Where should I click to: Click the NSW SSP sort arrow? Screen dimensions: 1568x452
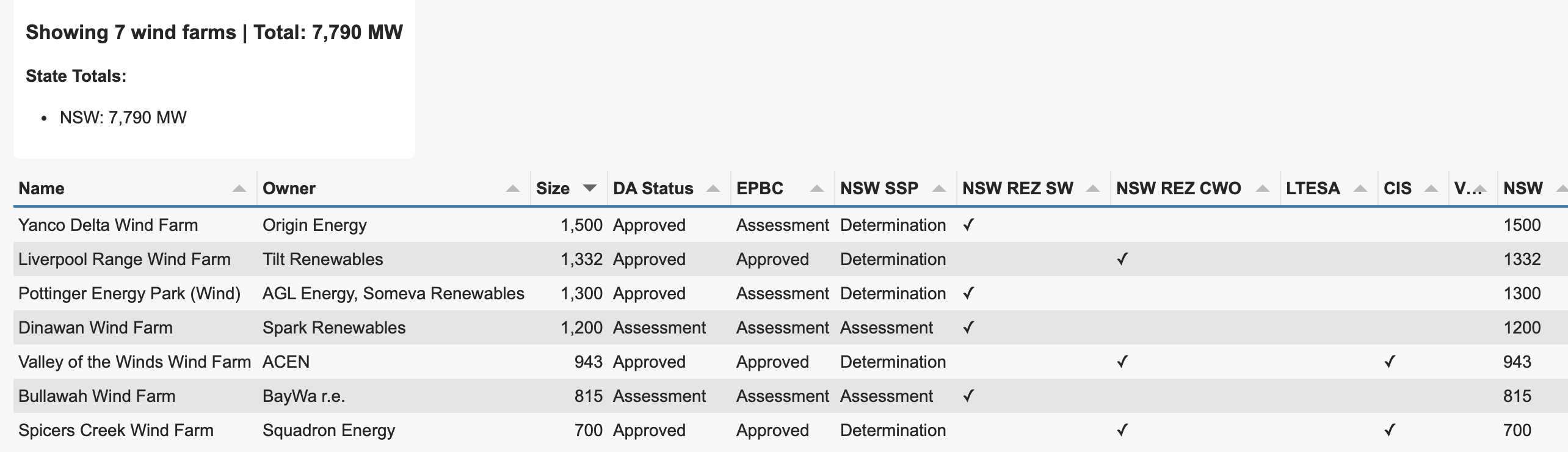coord(939,189)
